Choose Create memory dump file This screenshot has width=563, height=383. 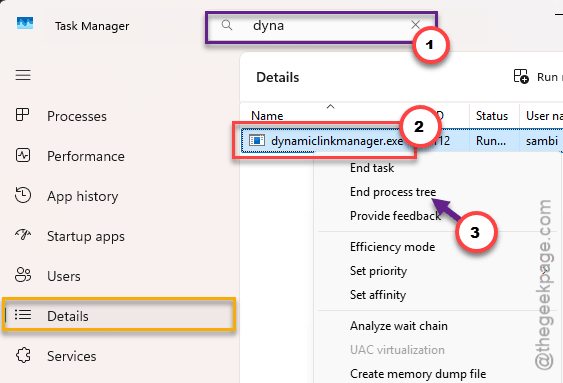pyautogui.click(x=418, y=374)
